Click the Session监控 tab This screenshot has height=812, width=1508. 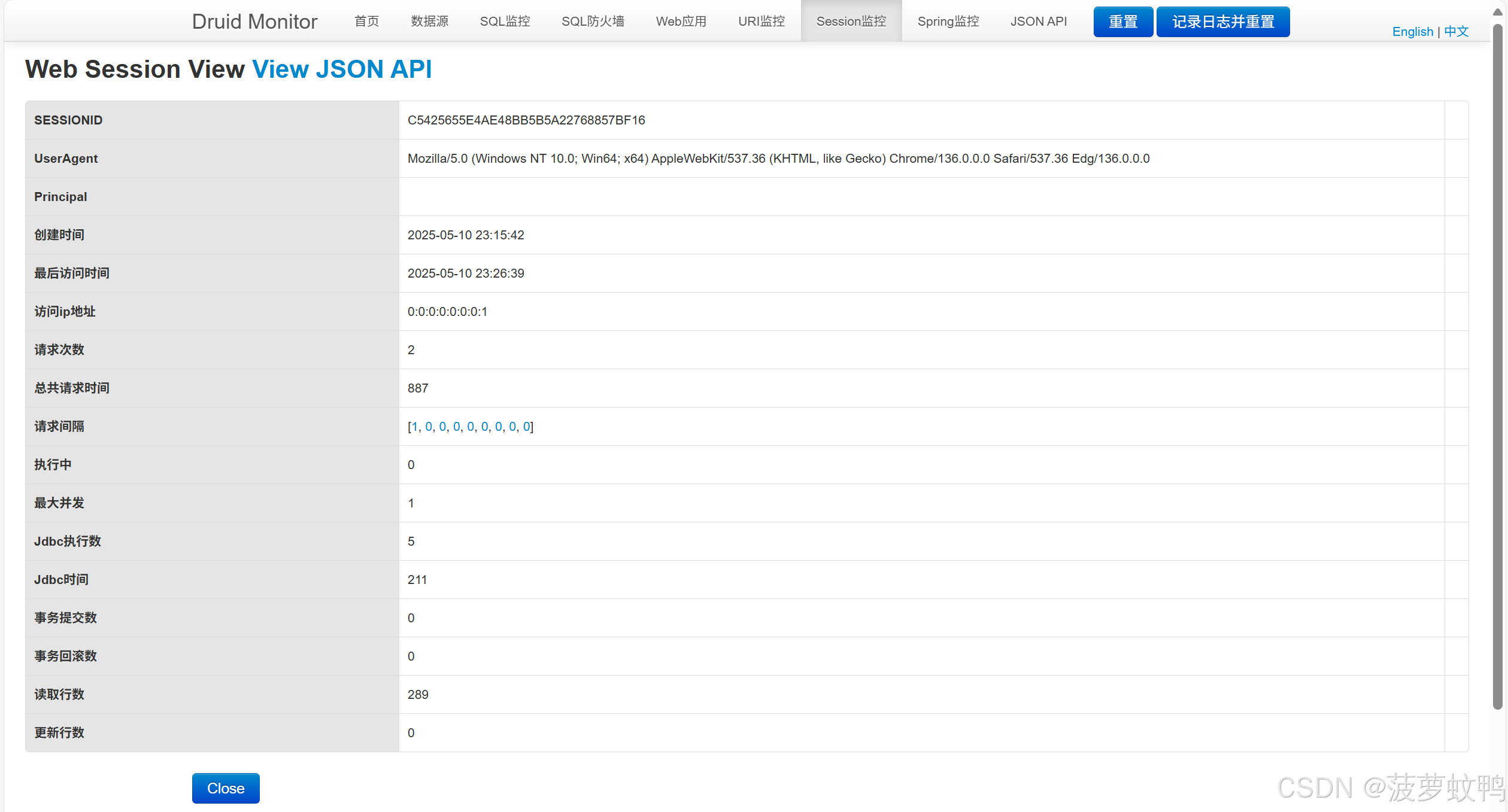coord(851,22)
